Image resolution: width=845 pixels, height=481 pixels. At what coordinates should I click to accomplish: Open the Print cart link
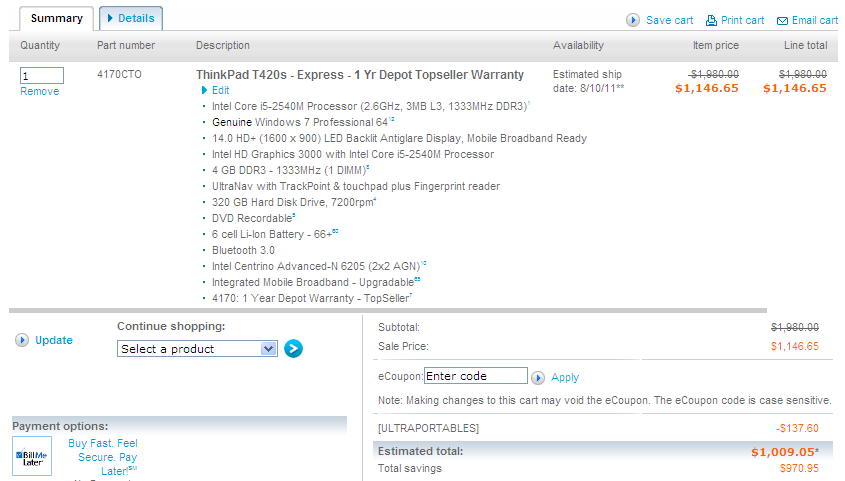(x=743, y=20)
